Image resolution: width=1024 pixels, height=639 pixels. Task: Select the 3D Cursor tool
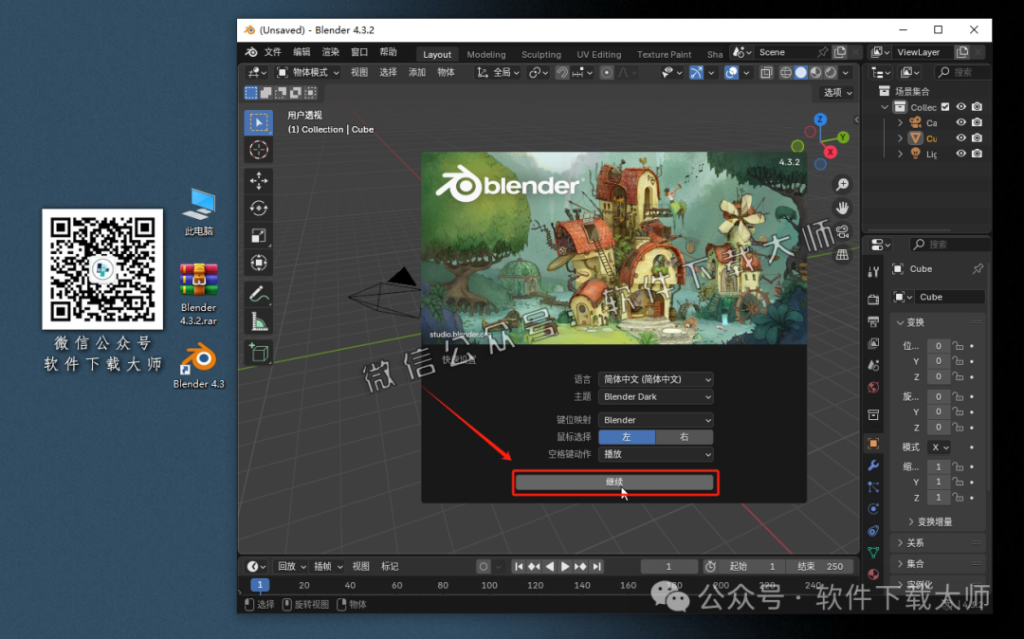coord(258,148)
